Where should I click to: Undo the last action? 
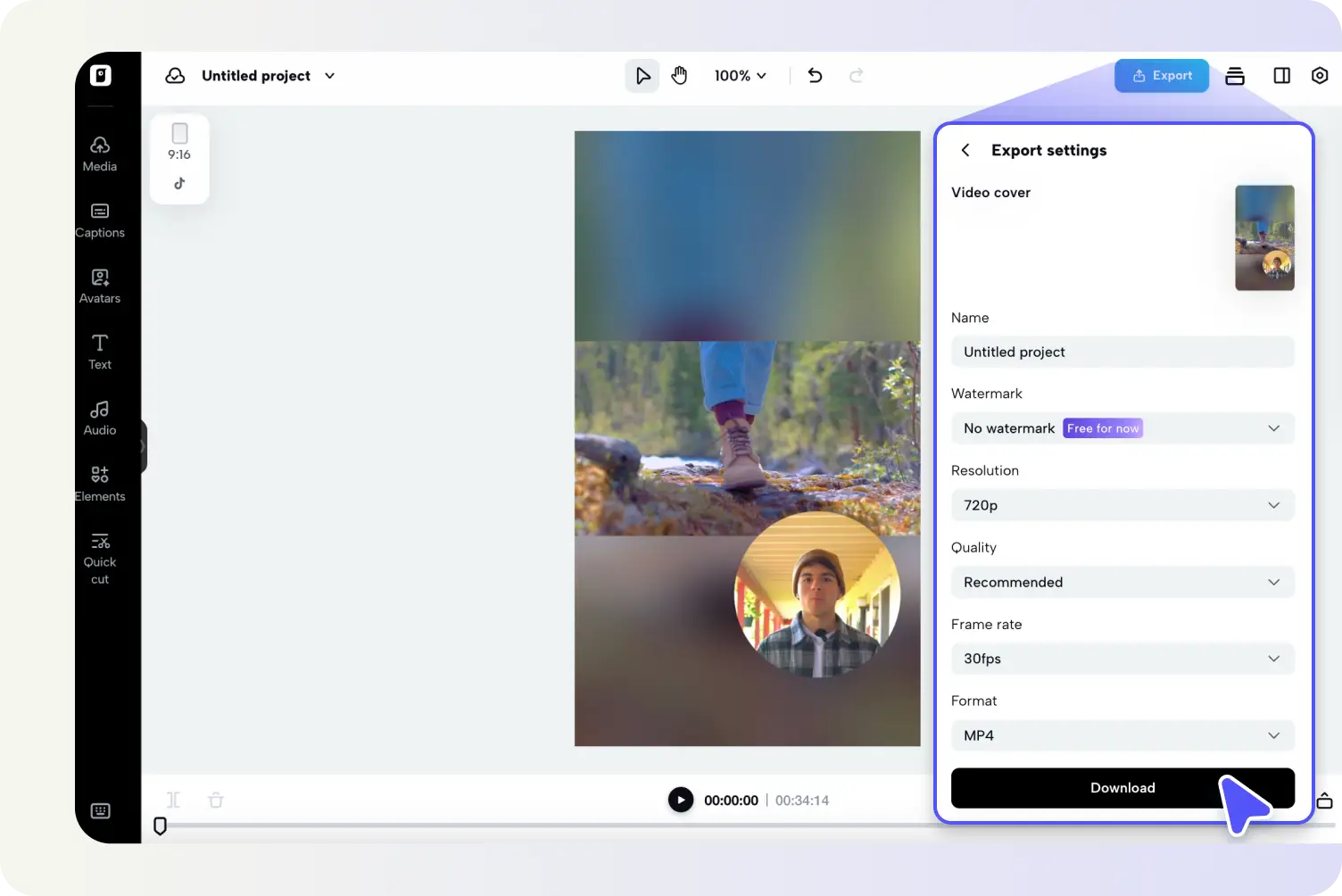815,76
